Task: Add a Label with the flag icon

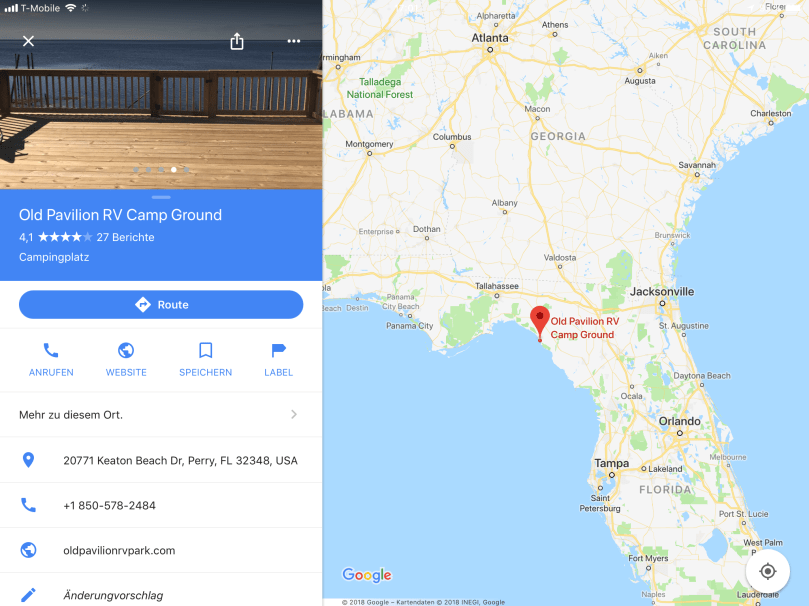Action: click(278, 350)
